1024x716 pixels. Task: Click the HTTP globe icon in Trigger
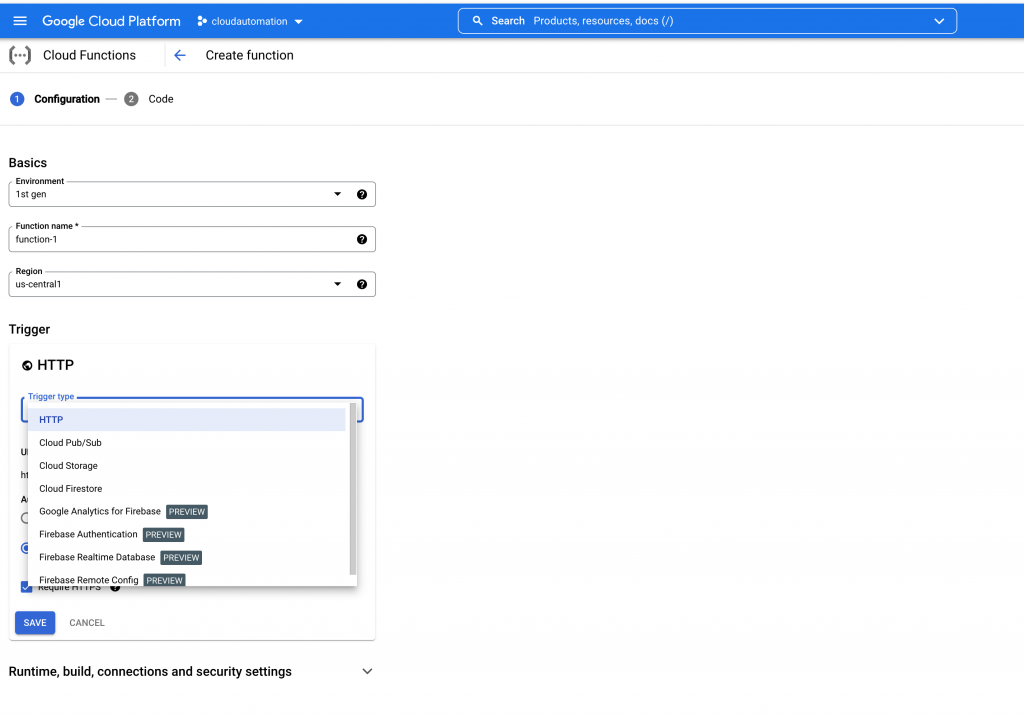(27, 366)
